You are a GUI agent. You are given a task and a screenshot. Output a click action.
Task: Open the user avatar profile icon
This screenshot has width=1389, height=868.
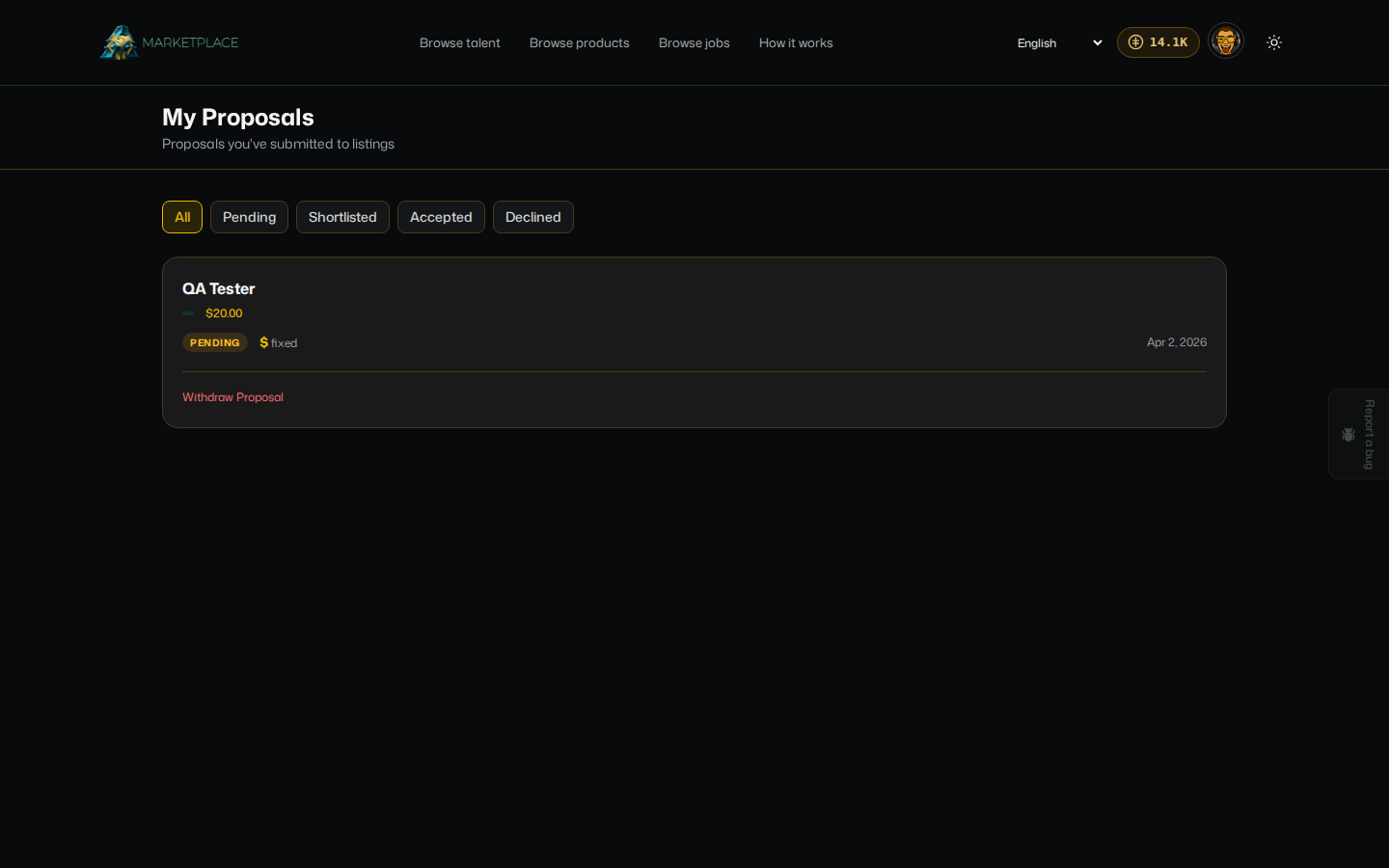pos(1226,41)
